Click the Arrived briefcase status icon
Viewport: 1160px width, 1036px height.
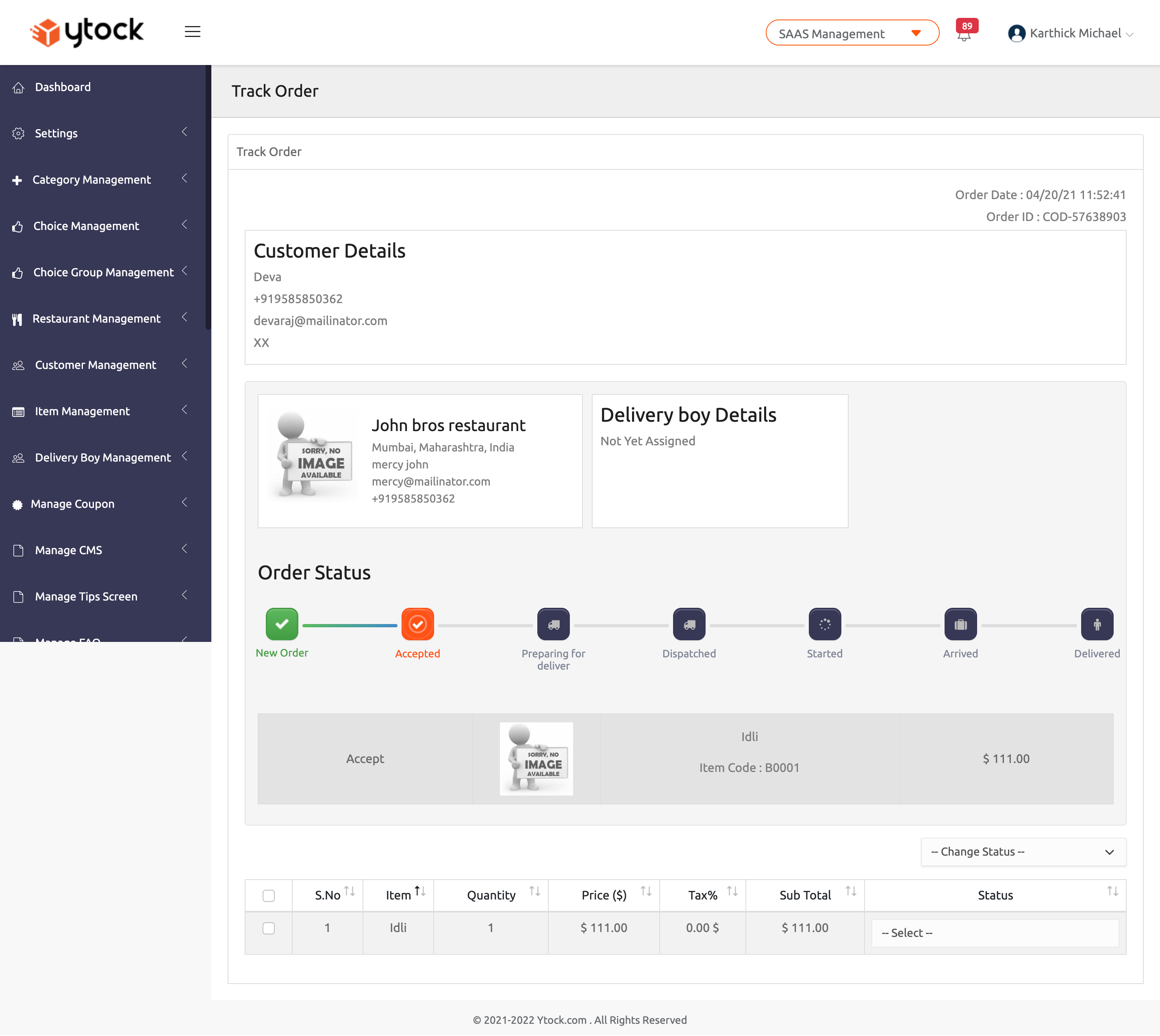click(960, 624)
